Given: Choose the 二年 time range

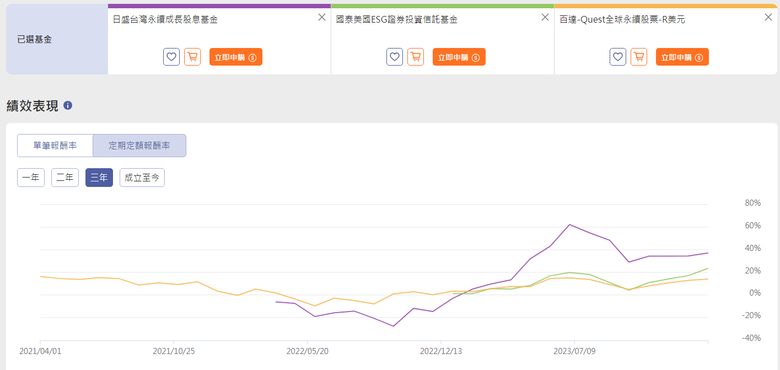Looking at the screenshot, I should 65,178.
